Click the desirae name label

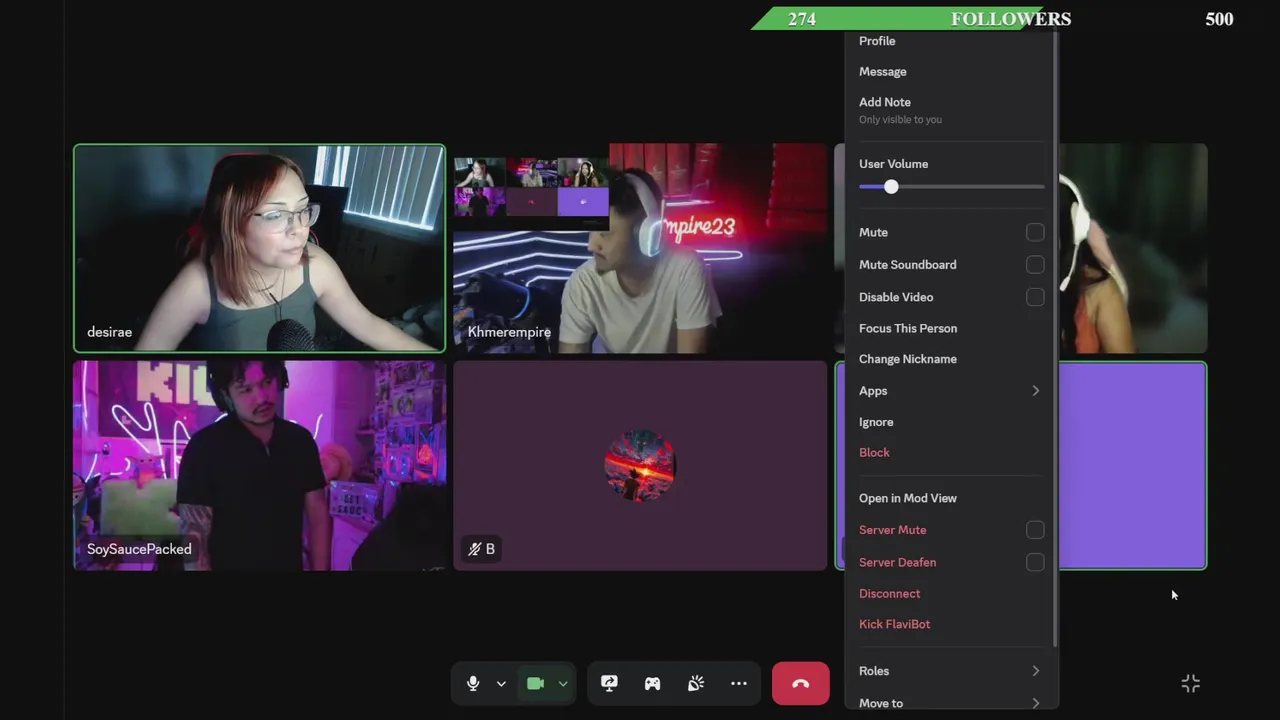click(110, 332)
